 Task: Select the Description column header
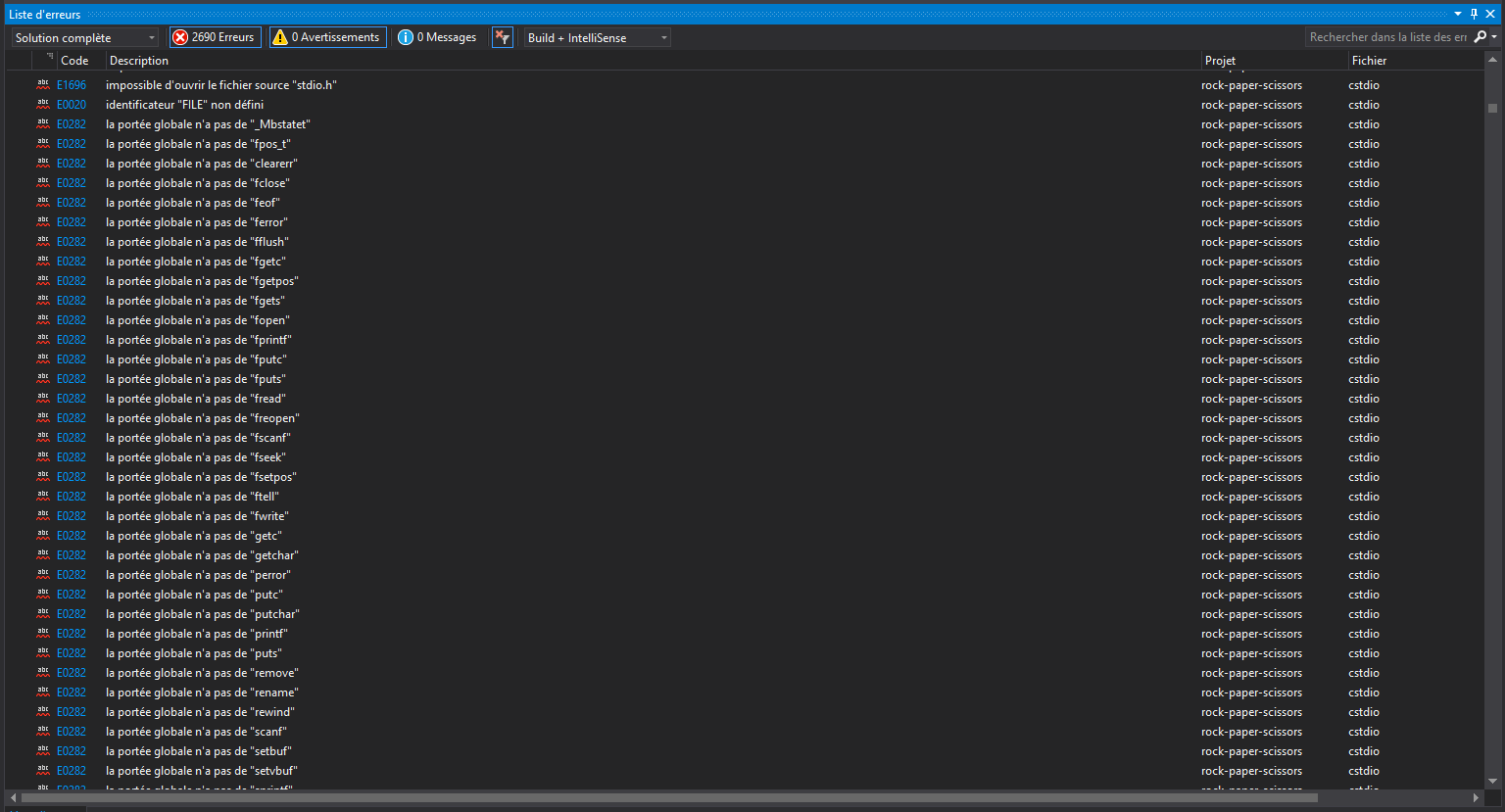(139, 60)
